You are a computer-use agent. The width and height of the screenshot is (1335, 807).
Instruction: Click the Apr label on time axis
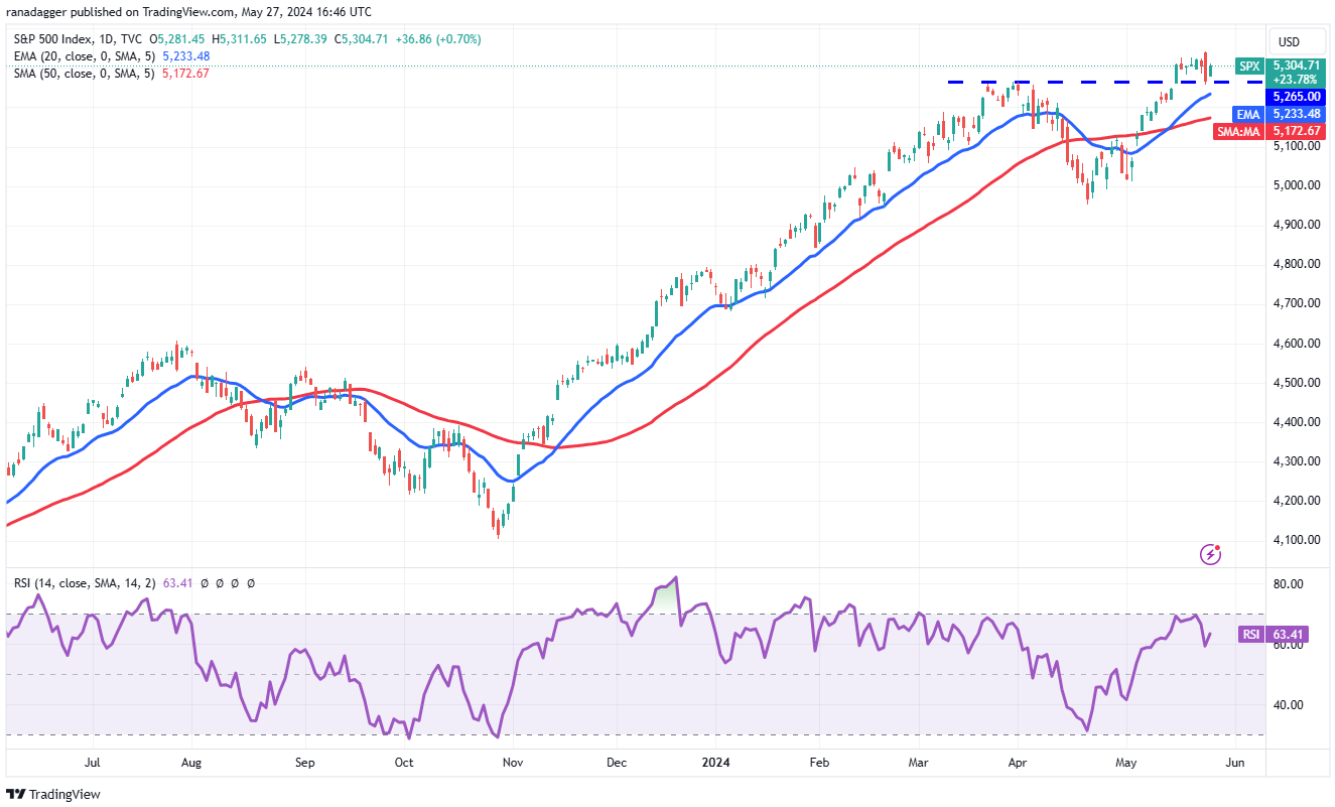pyautogui.click(x=1019, y=763)
